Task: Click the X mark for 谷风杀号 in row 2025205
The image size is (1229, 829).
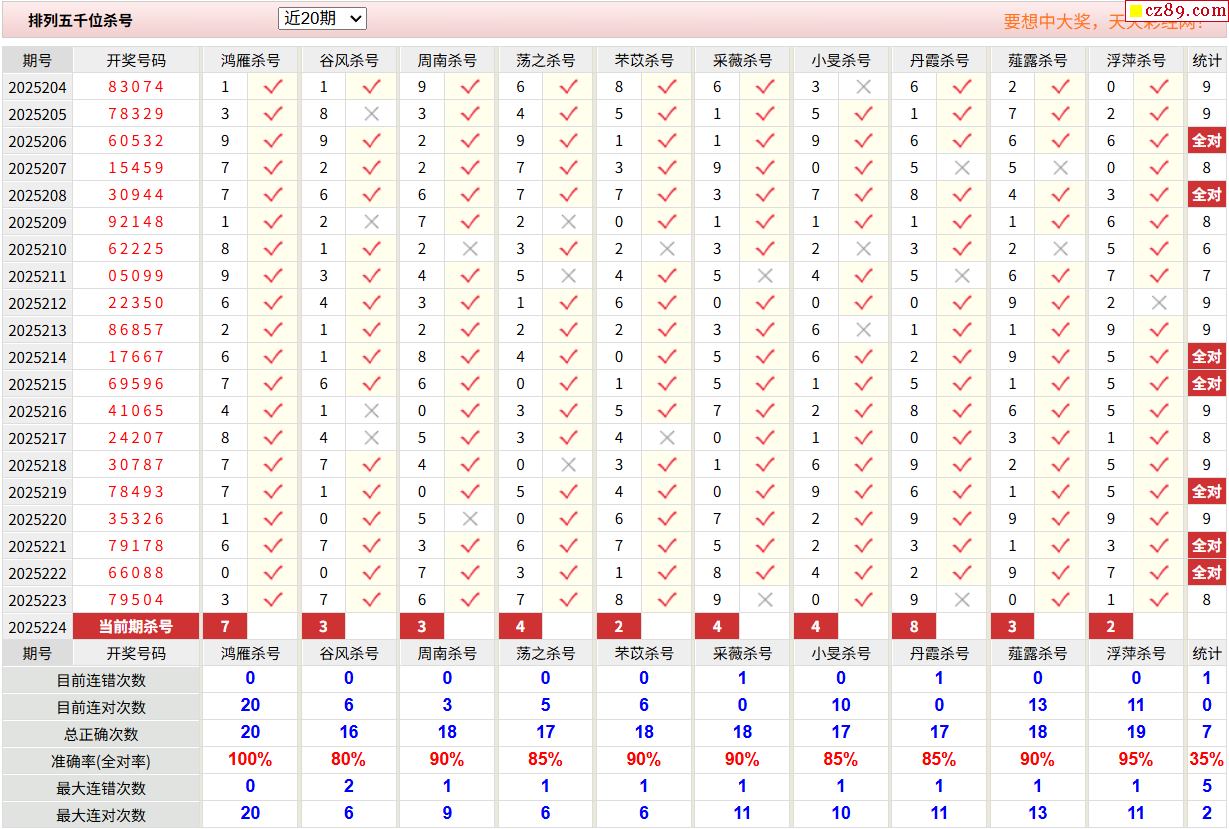Action: (372, 114)
